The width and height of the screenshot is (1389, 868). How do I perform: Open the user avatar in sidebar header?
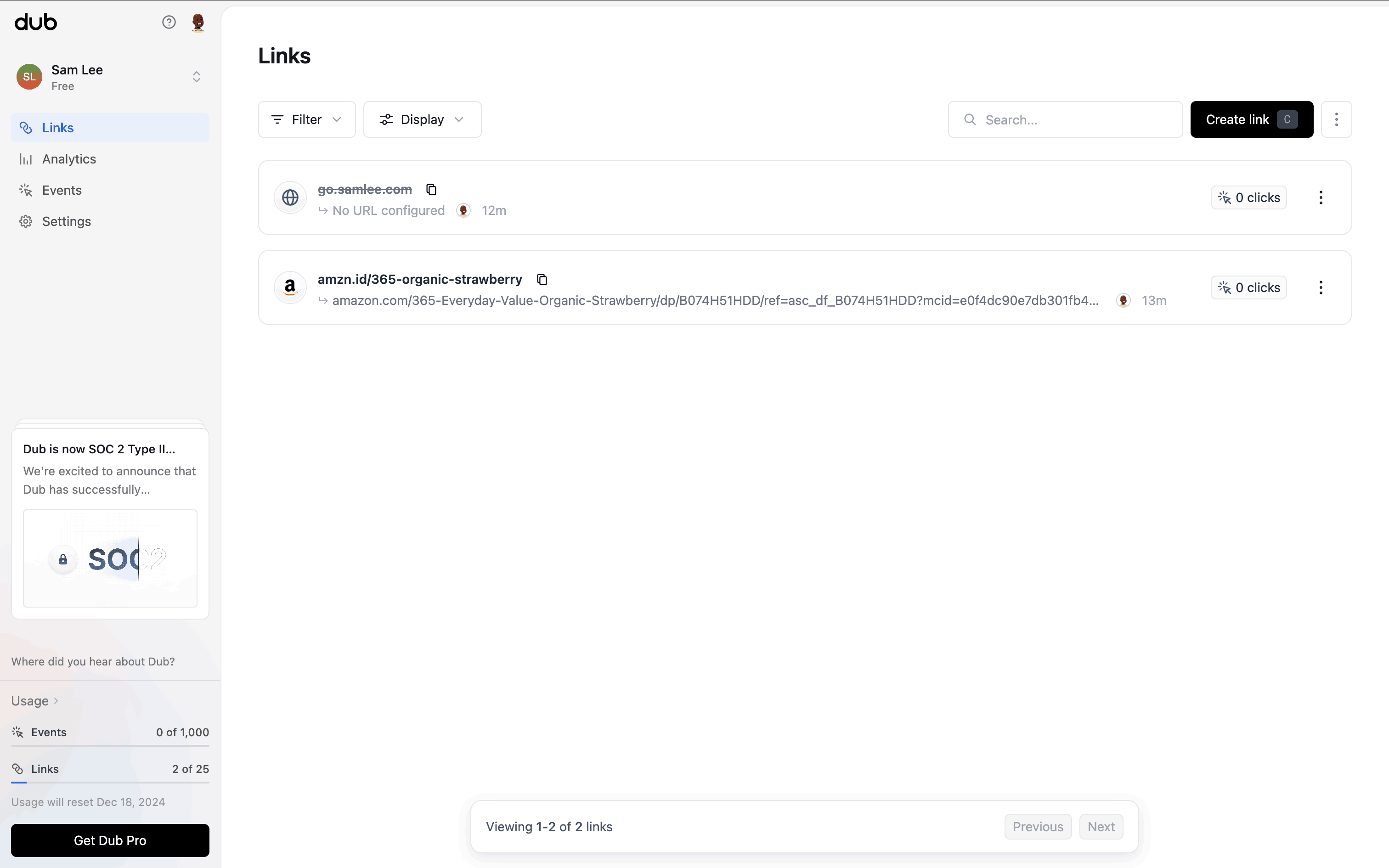(198, 23)
